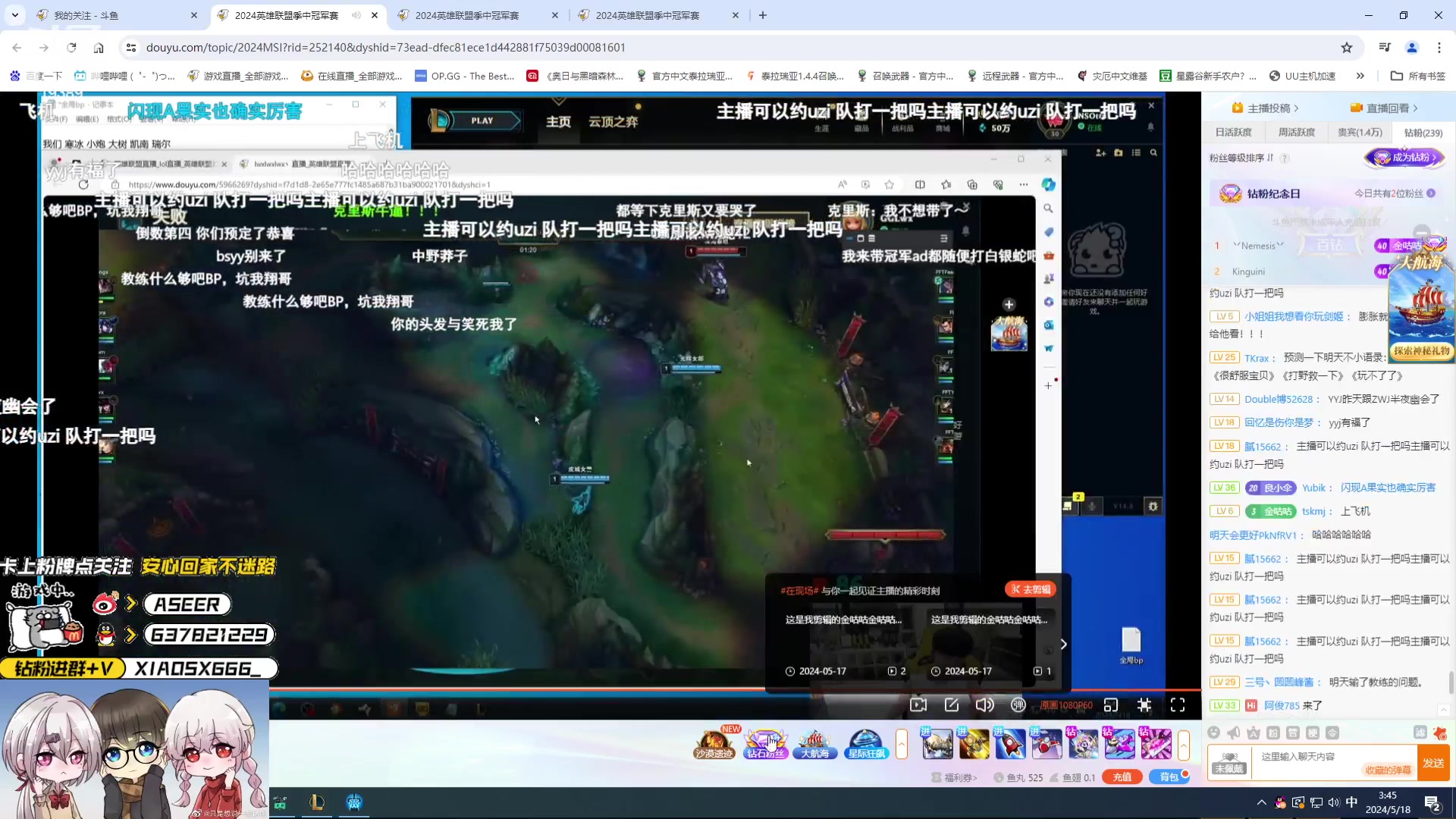Show next clips with the right arrow

(1064, 644)
